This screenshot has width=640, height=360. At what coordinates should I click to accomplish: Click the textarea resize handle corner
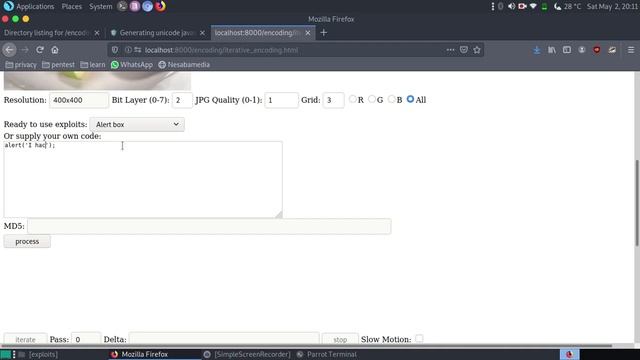pyautogui.click(x=279, y=214)
